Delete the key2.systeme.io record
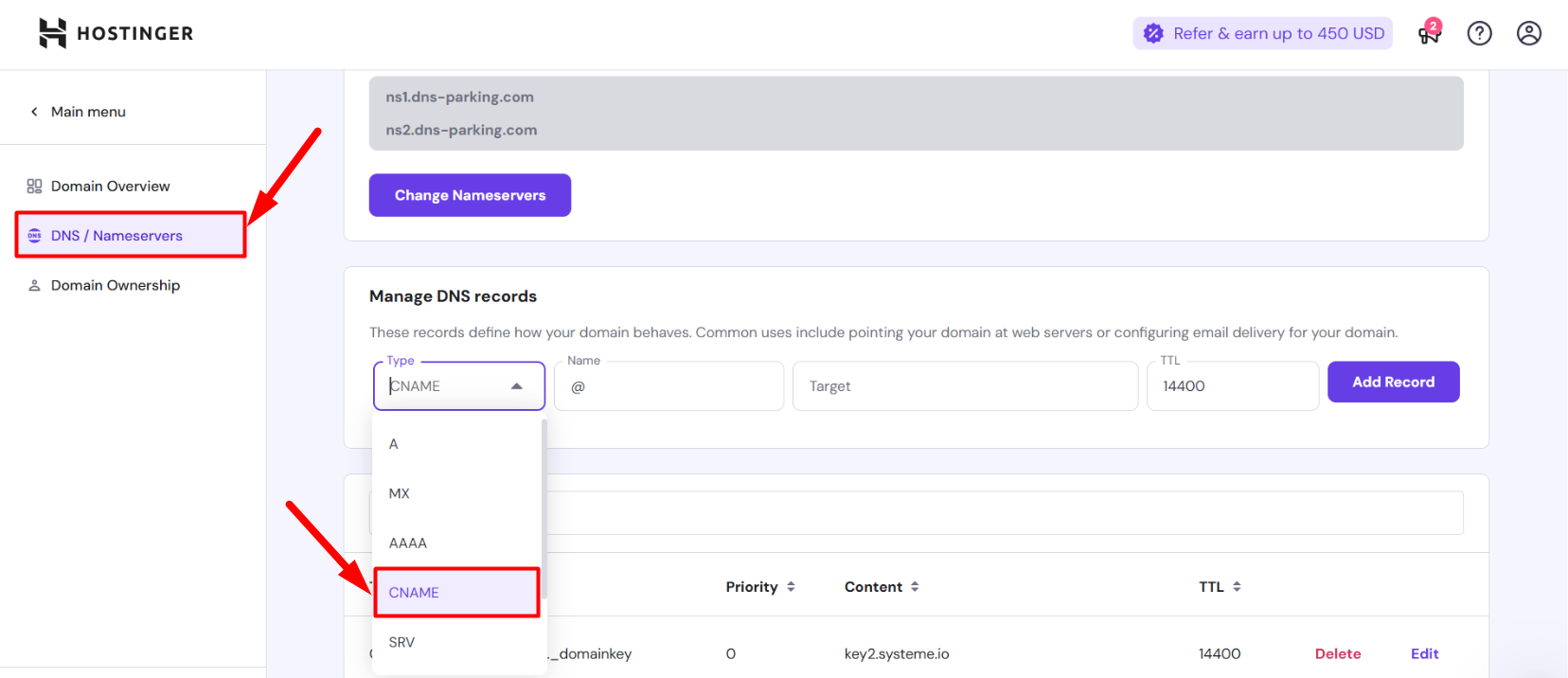Image resolution: width=1568 pixels, height=678 pixels. [1338, 654]
